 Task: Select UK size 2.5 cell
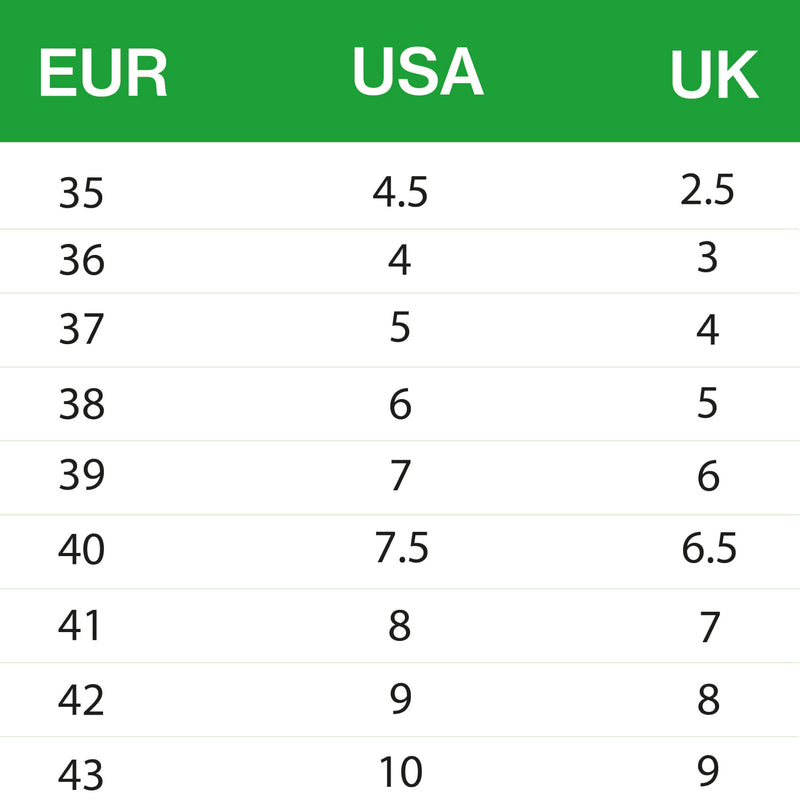[708, 190]
